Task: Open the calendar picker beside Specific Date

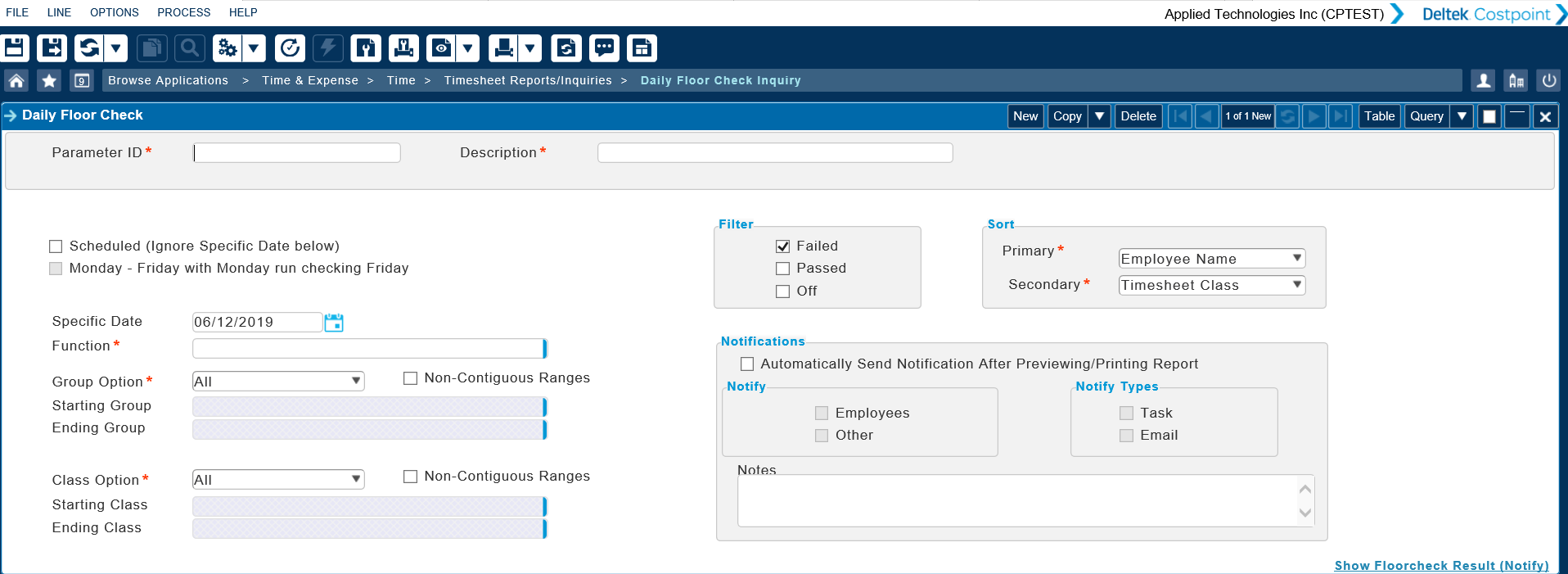Action: [334, 323]
